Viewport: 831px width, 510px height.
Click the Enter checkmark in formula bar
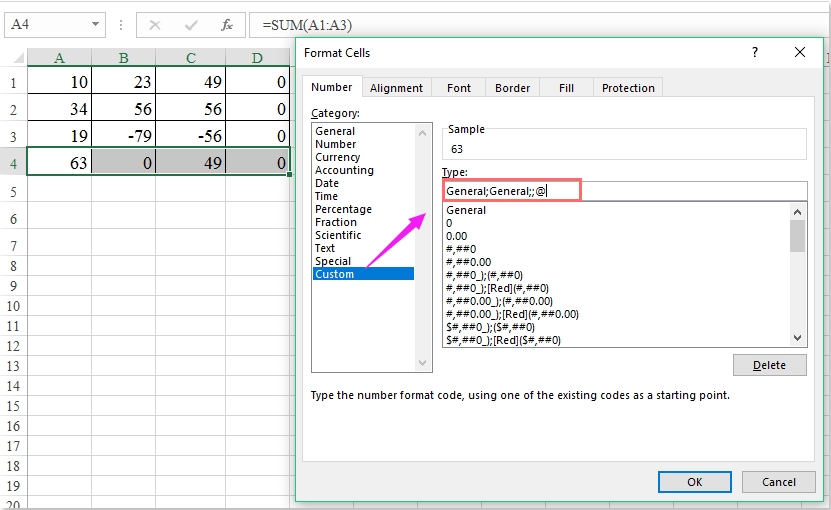pyautogui.click(x=191, y=24)
